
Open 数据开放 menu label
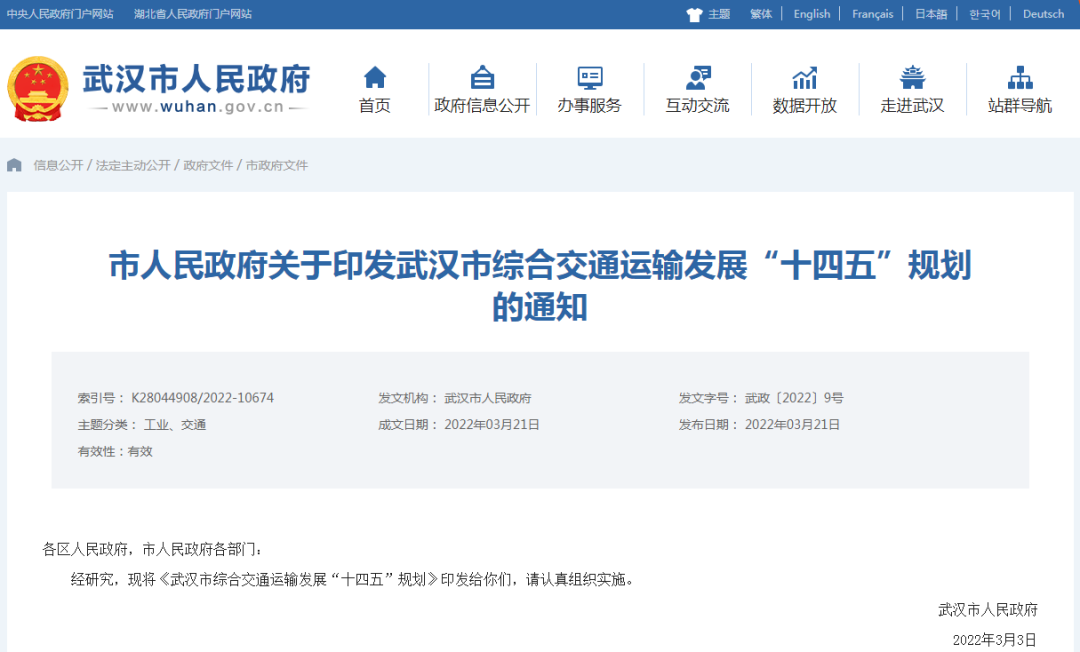tap(804, 105)
